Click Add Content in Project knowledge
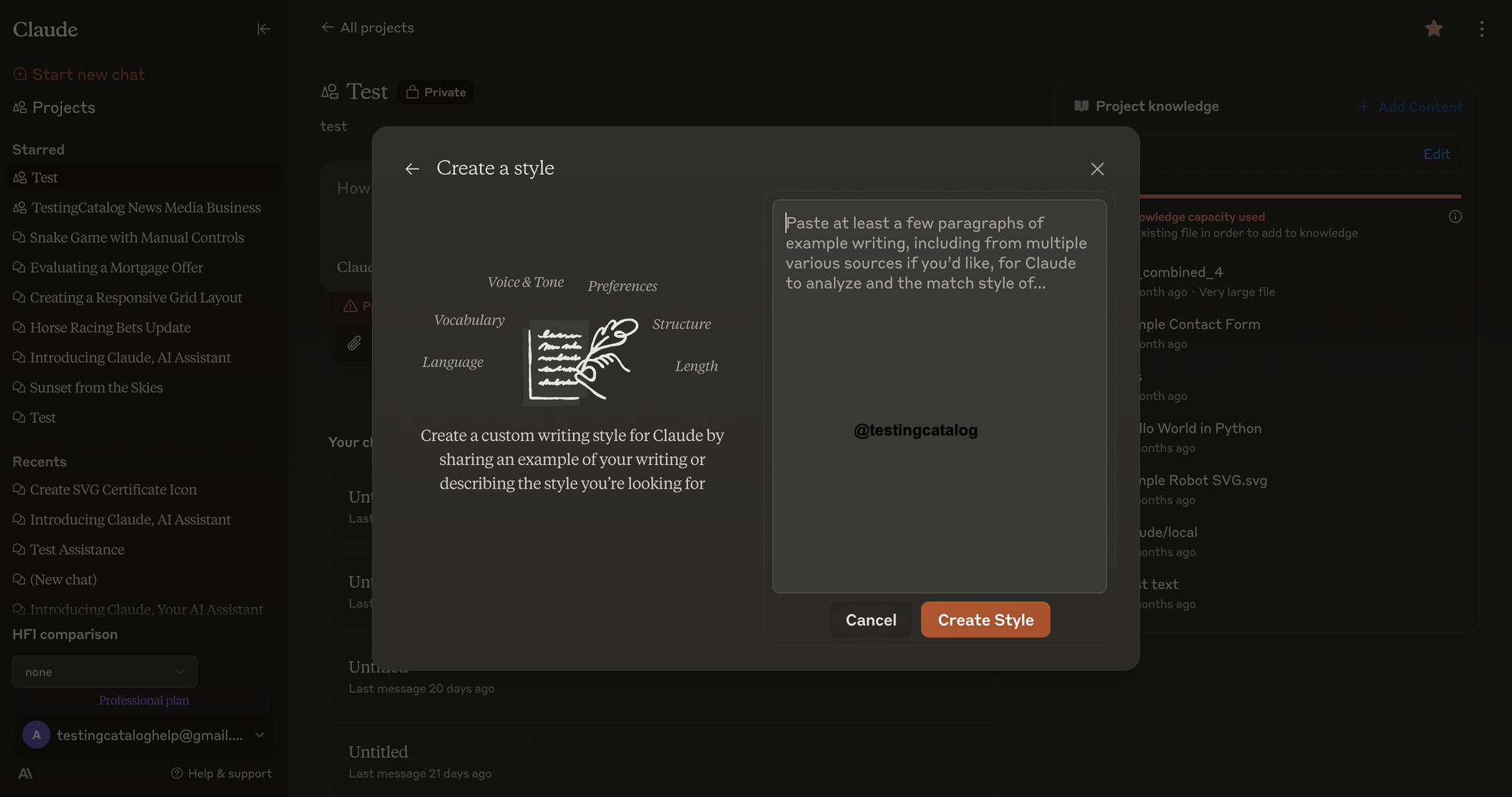1512x797 pixels. (x=1411, y=107)
